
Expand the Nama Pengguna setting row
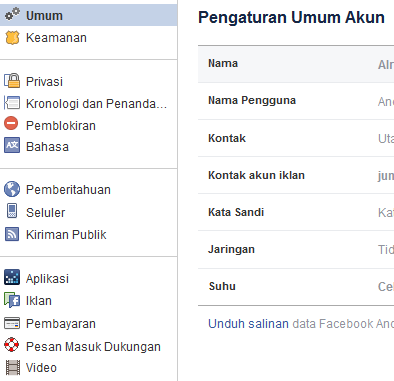(x=296, y=101)
